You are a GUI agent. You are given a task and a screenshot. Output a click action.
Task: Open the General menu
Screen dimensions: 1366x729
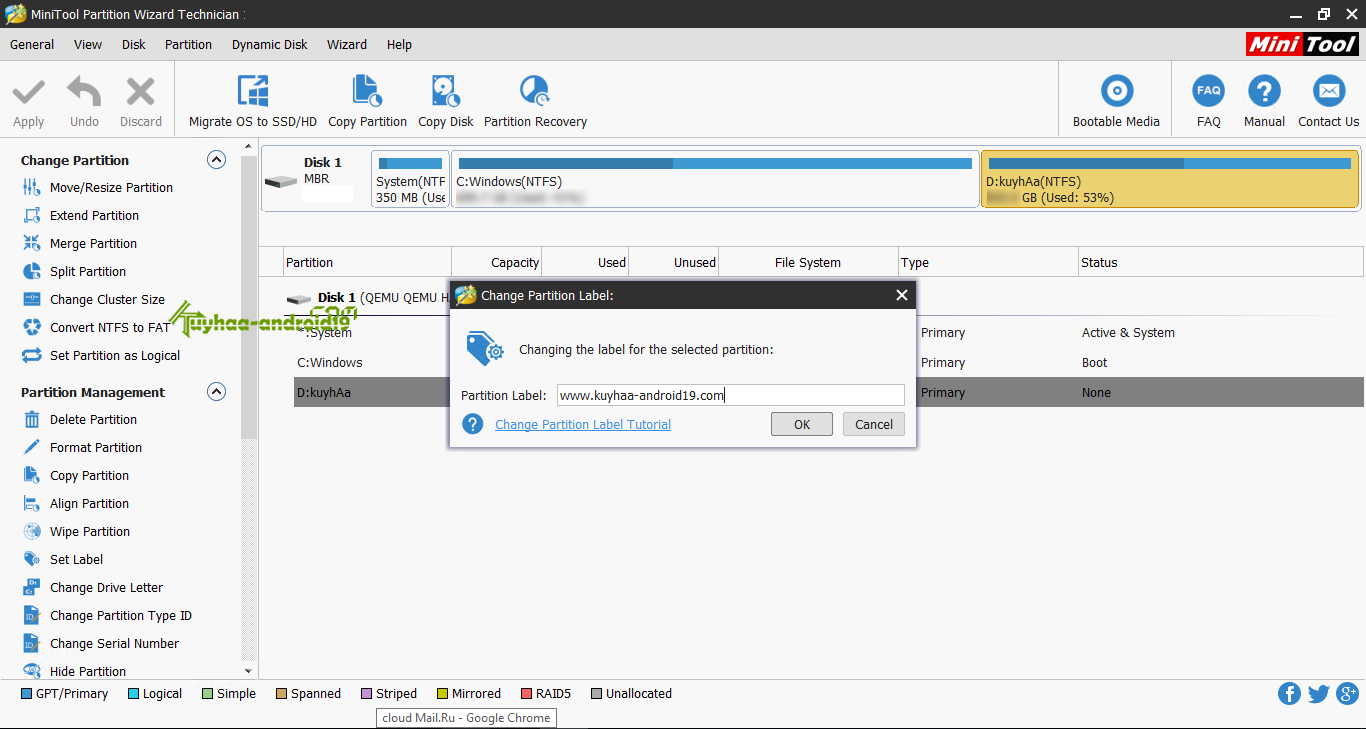[x=32, y=45]
